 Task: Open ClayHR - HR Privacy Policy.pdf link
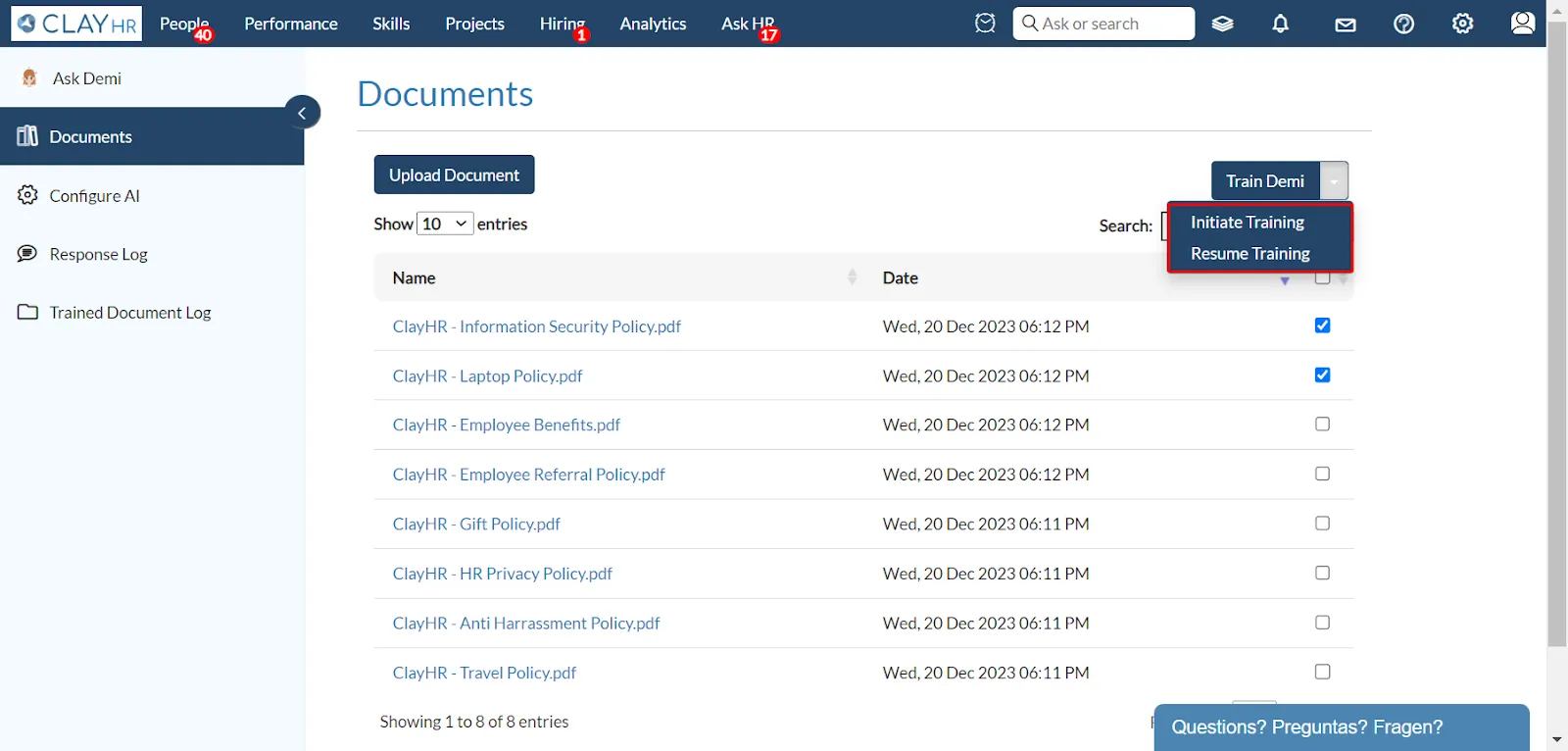pyautogui.click(x=502, y=574)
